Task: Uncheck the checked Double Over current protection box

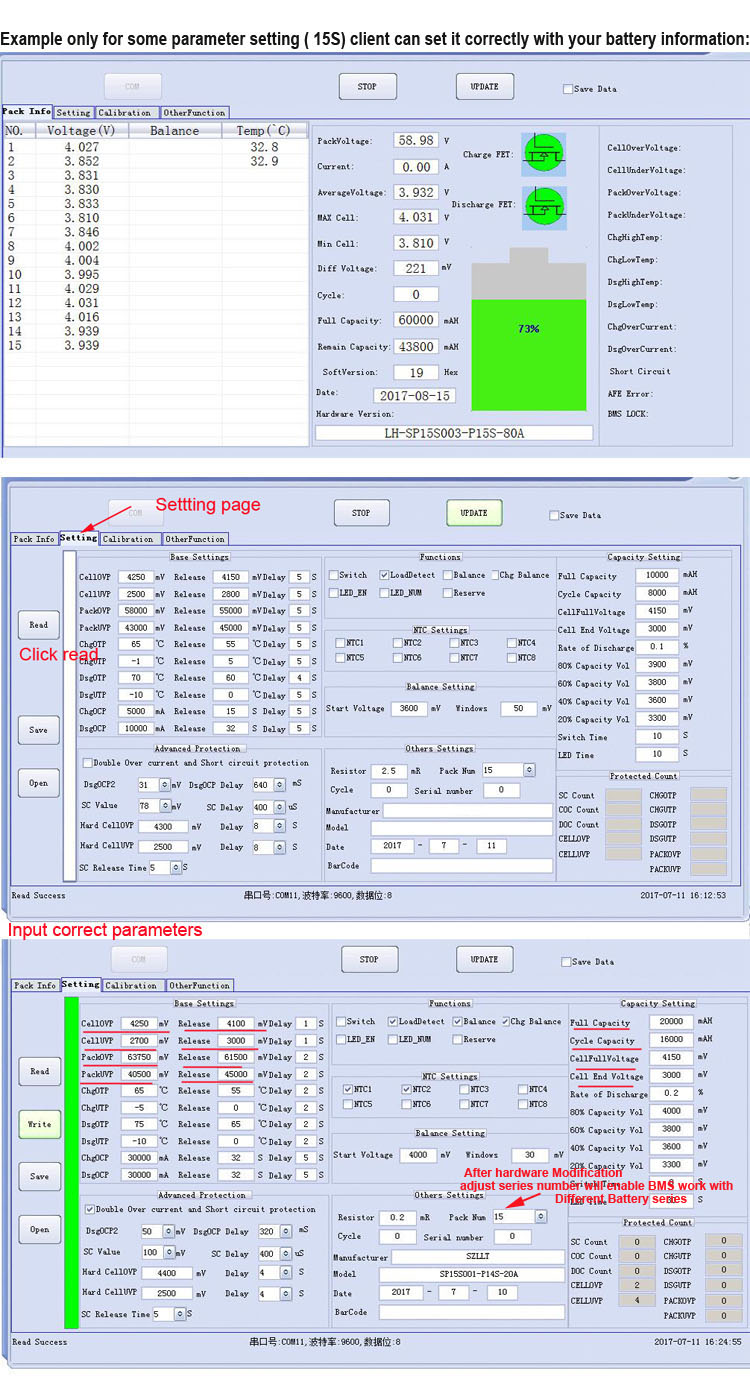Action: [91, 1209]
